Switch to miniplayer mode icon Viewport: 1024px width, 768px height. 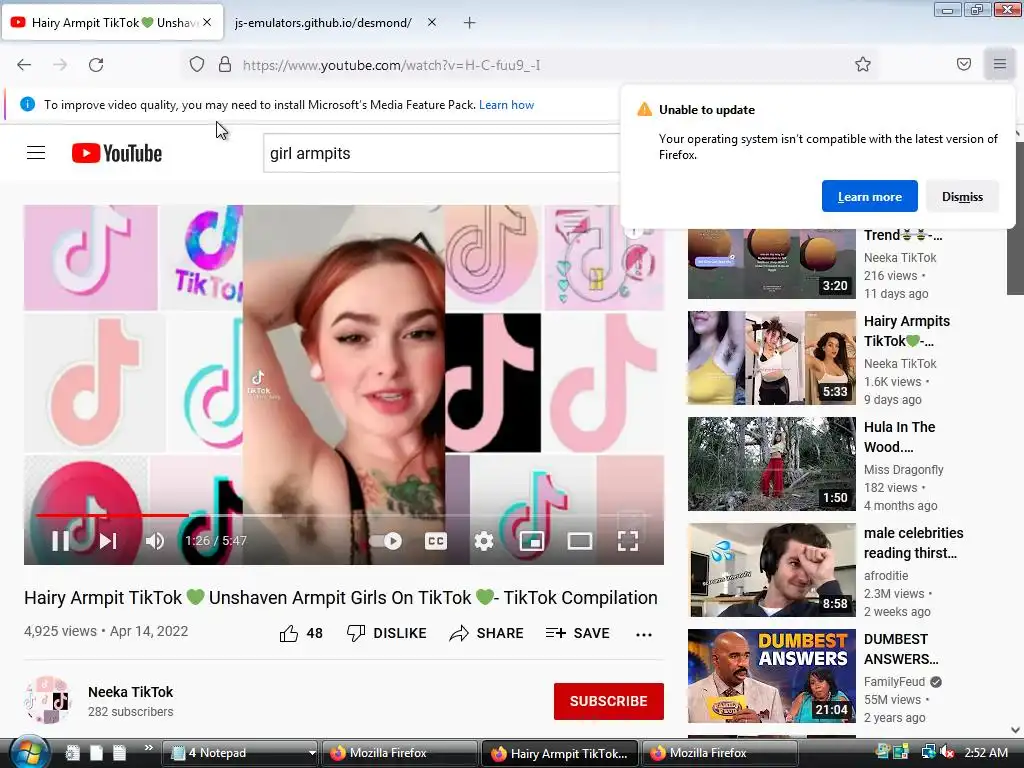(x=532, y=541)
